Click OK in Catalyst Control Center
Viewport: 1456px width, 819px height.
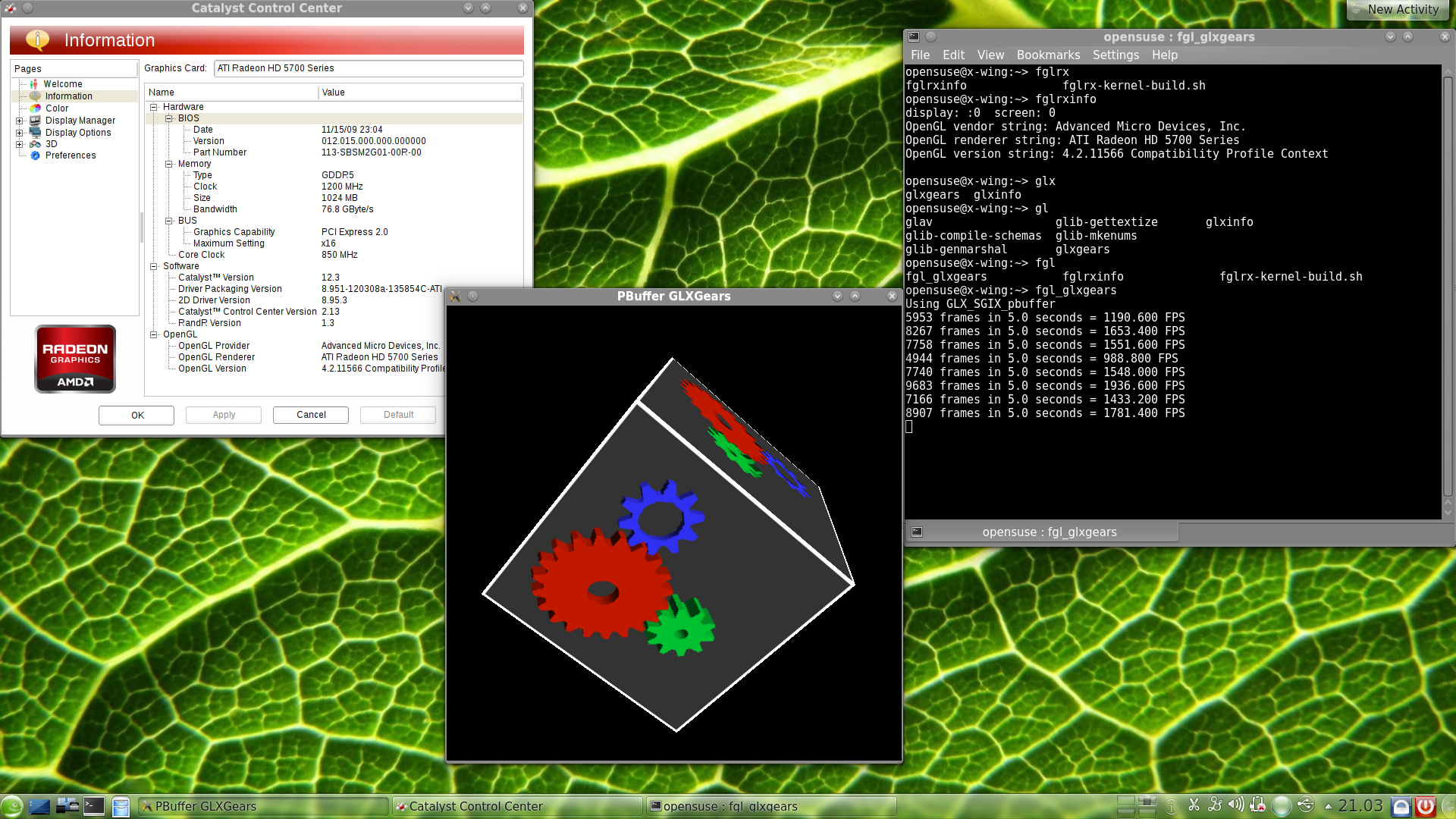click(x=136, y=415)
